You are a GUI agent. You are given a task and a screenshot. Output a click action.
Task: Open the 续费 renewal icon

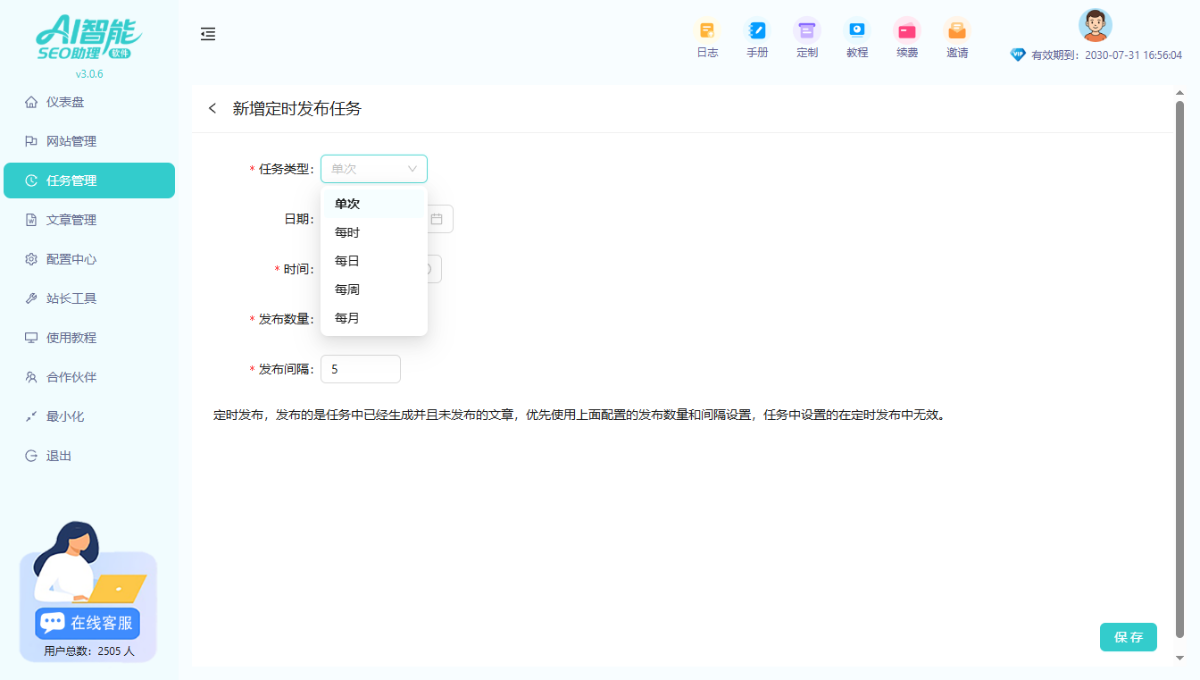coord(907,38)
